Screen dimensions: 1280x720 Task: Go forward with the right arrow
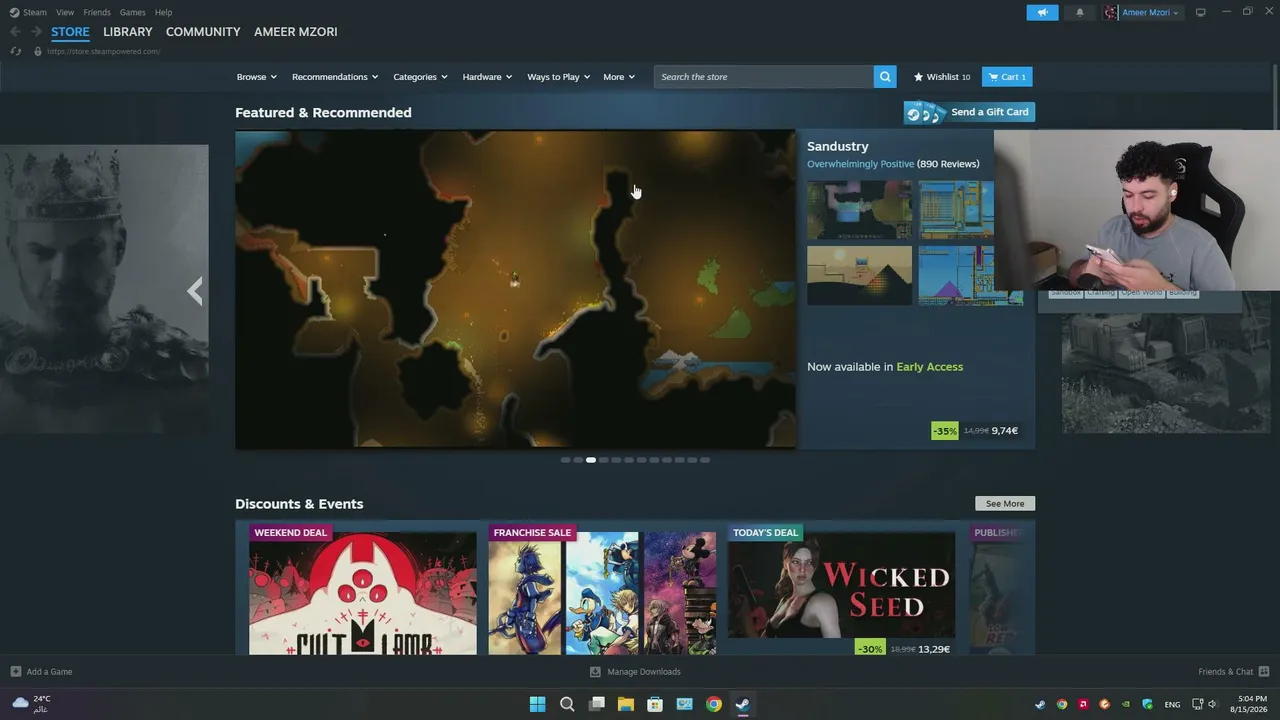(x=36, y=32)
